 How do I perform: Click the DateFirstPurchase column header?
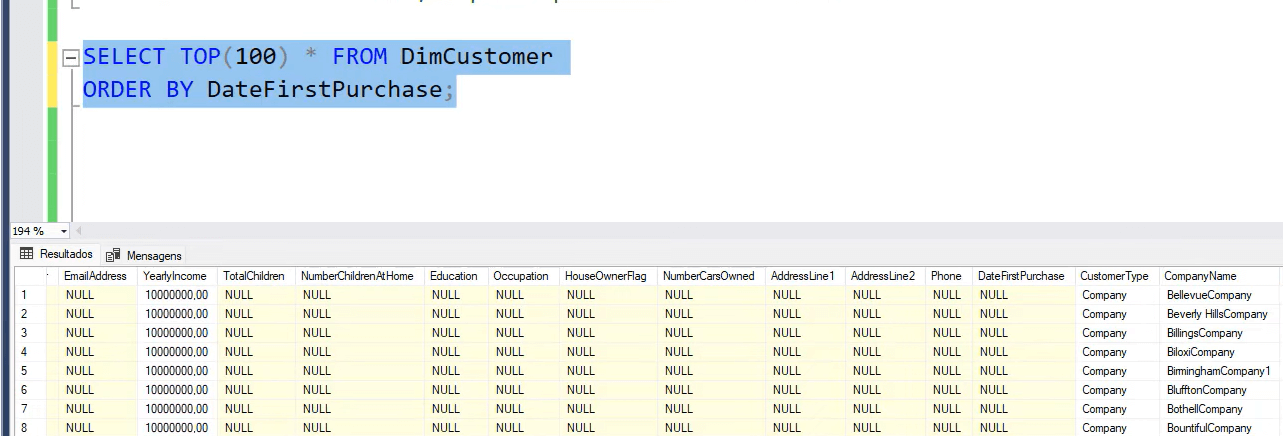coord(1021,276)
